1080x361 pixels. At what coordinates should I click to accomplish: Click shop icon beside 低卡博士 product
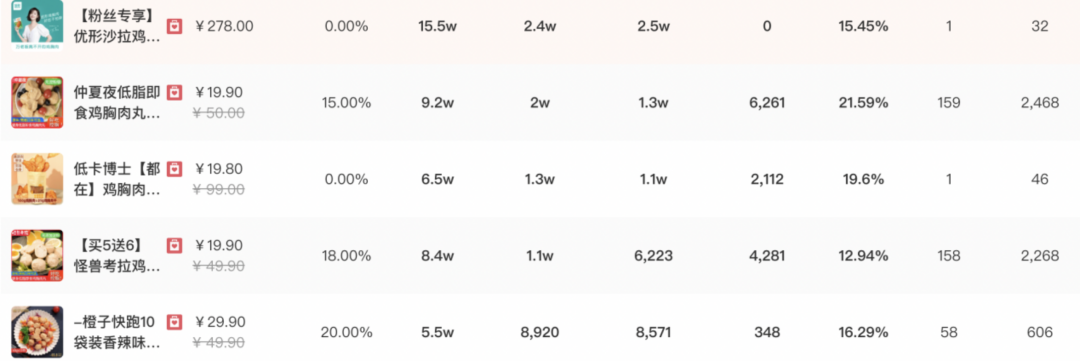click(175, 169)
